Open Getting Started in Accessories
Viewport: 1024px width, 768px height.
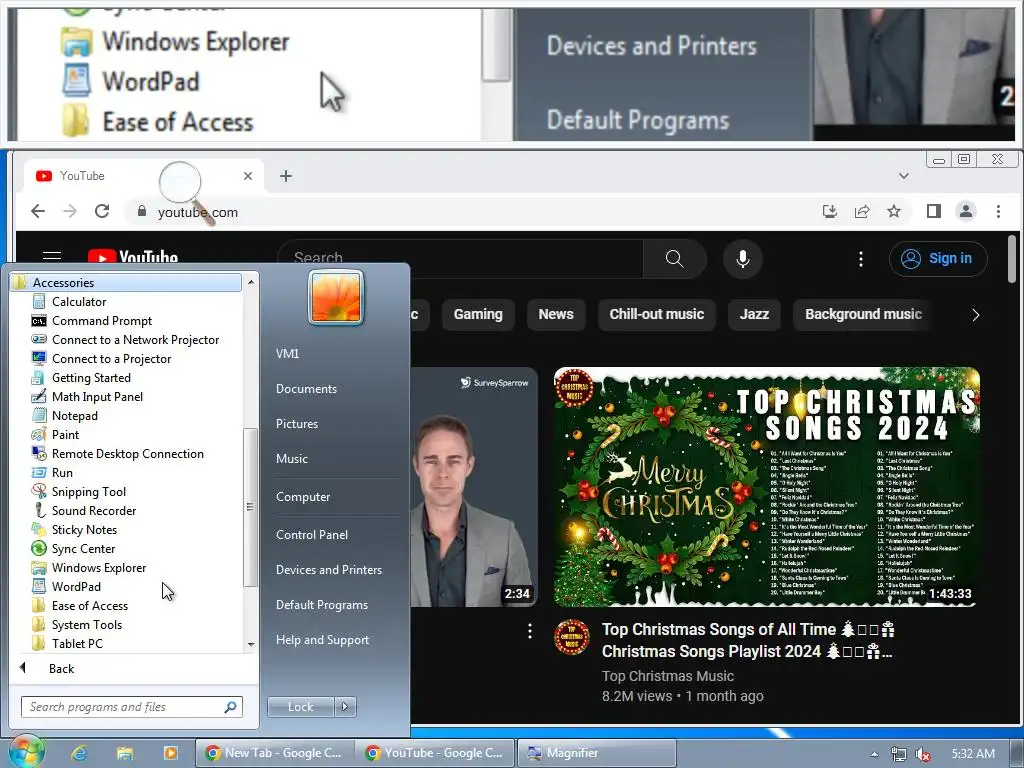click(x=91, y=377)
